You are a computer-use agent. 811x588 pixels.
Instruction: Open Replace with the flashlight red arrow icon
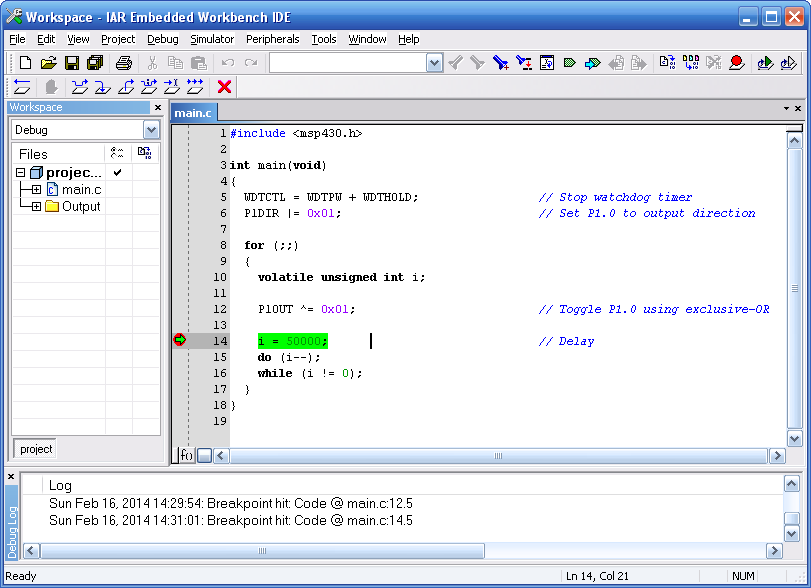pos(524,63)
